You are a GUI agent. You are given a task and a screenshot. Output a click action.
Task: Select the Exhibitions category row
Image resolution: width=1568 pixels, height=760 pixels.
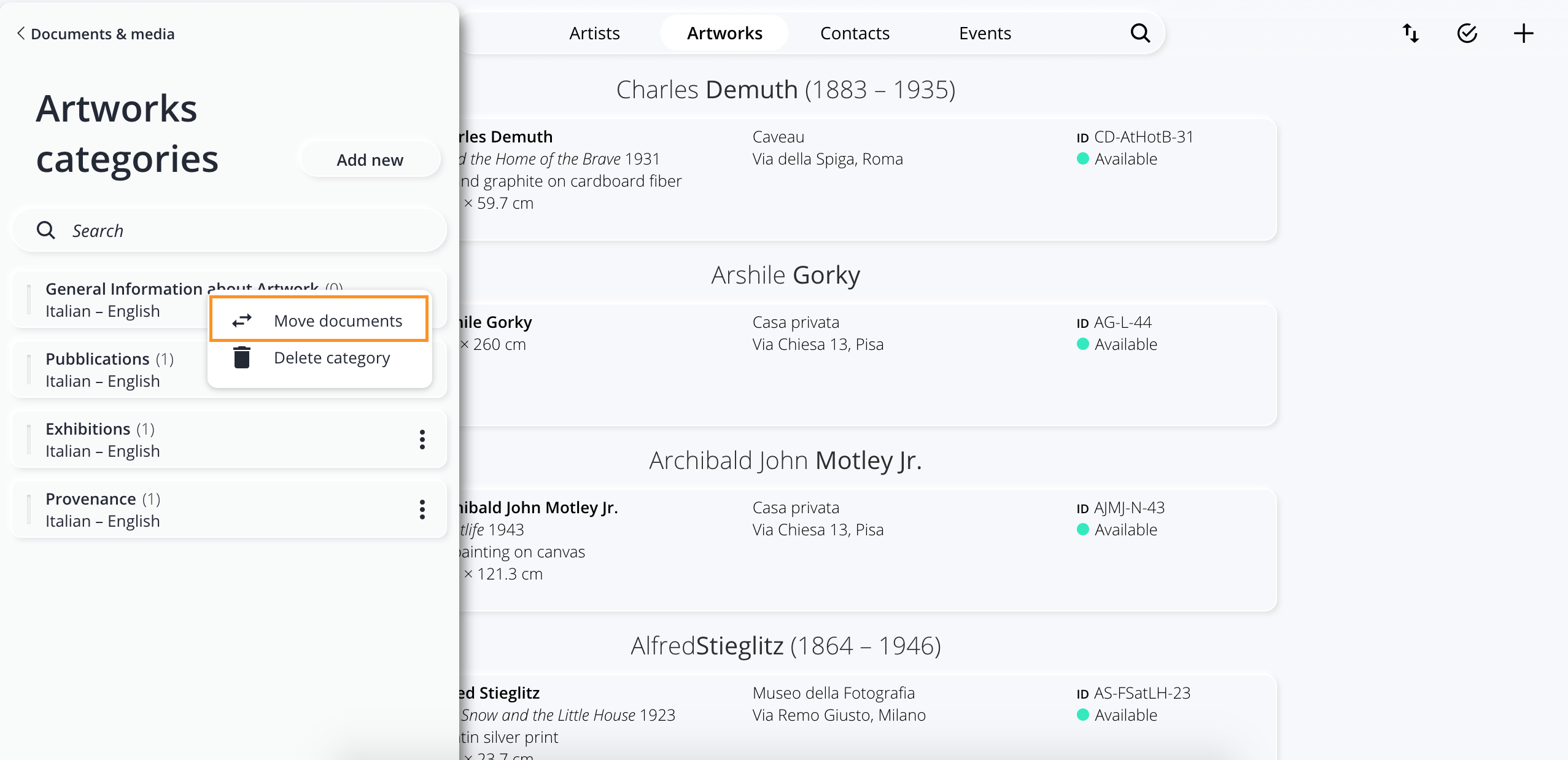click(x=229, y=440)
